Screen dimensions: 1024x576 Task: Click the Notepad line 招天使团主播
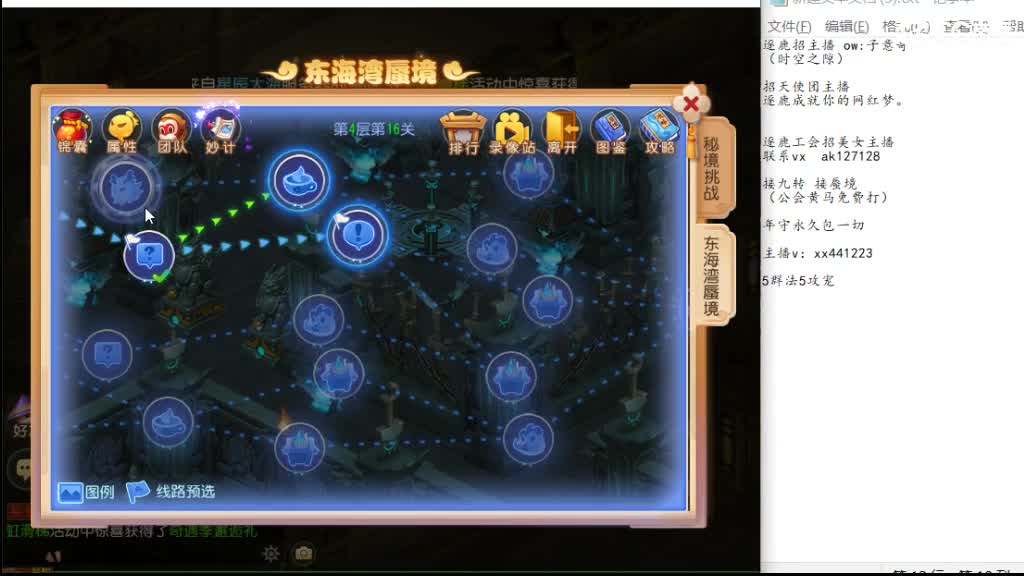[x=806, y=86]
